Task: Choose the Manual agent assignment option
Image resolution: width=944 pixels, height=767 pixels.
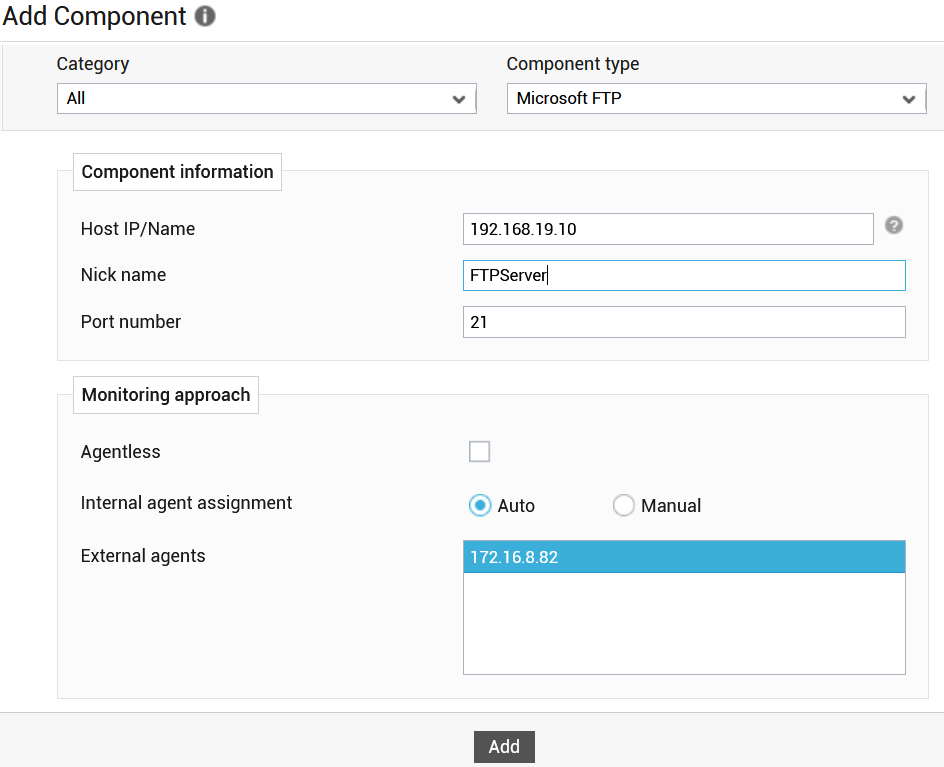Action: 623,505
